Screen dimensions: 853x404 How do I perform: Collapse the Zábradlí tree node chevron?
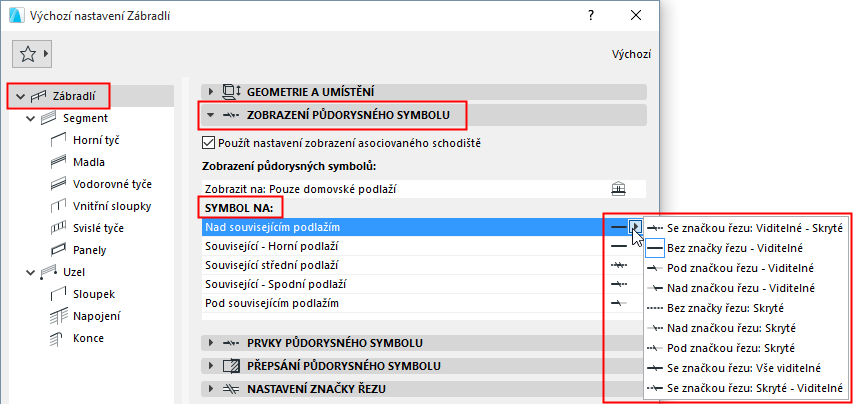pyautogui.click(x=21, y=97)
